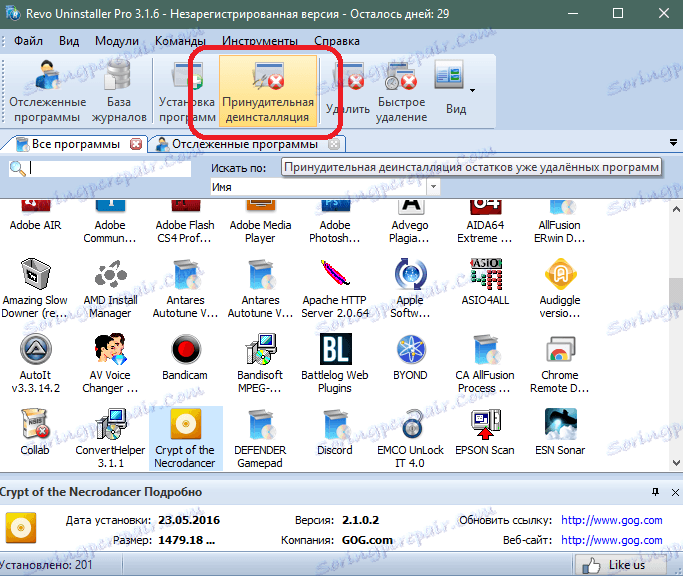683x576 pixels.
Task: Select Bandisoft MPEG icon
Action: 260,349
